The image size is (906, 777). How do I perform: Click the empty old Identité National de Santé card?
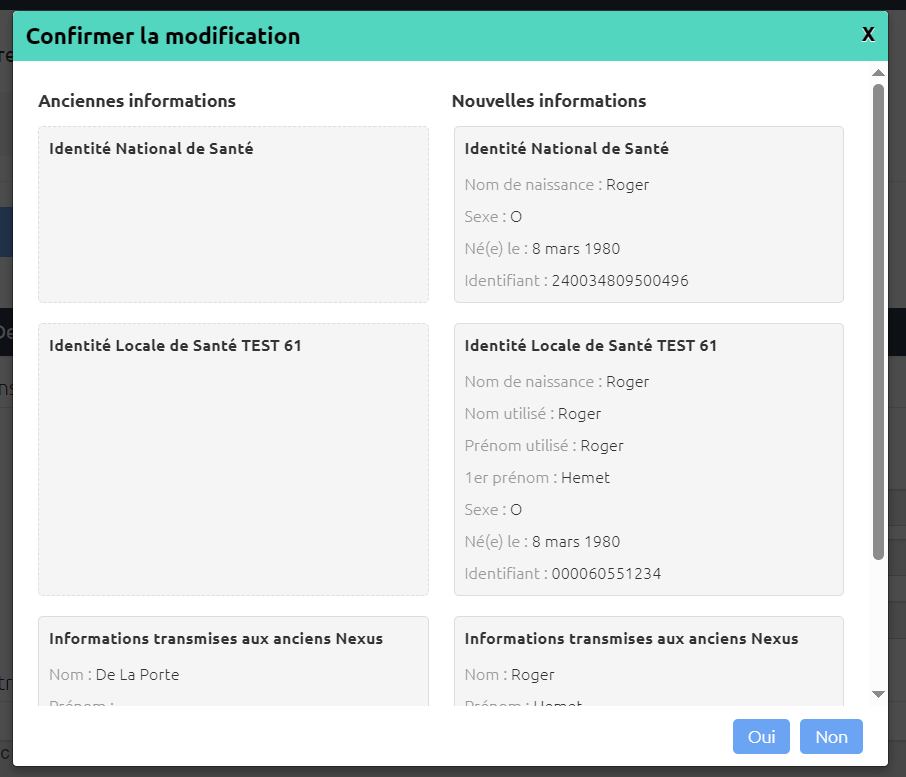(233, 214)
